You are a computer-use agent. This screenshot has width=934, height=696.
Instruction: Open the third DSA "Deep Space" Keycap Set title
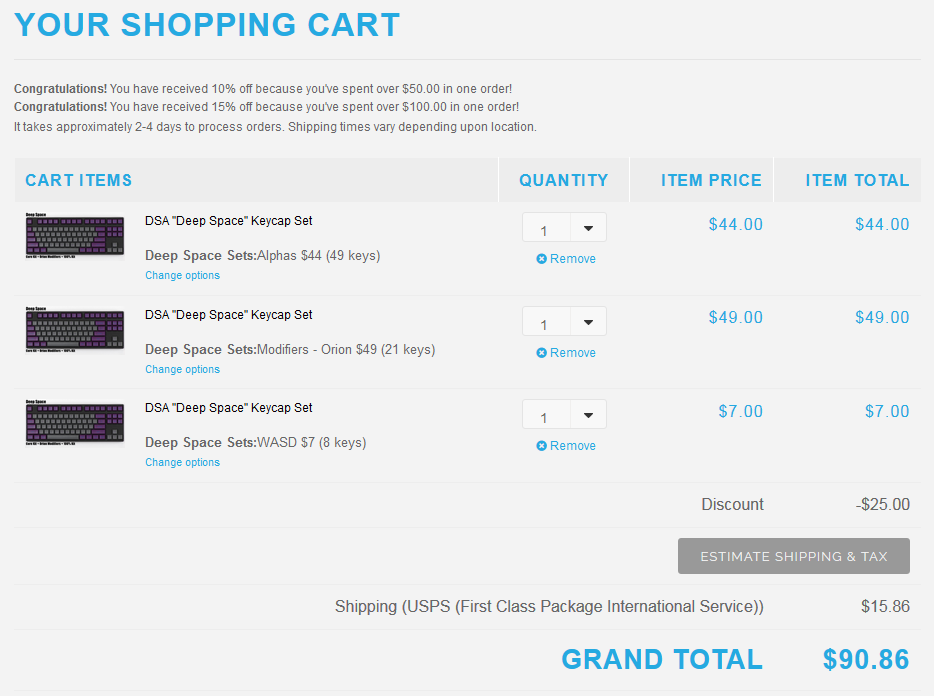tap(229, 408)
